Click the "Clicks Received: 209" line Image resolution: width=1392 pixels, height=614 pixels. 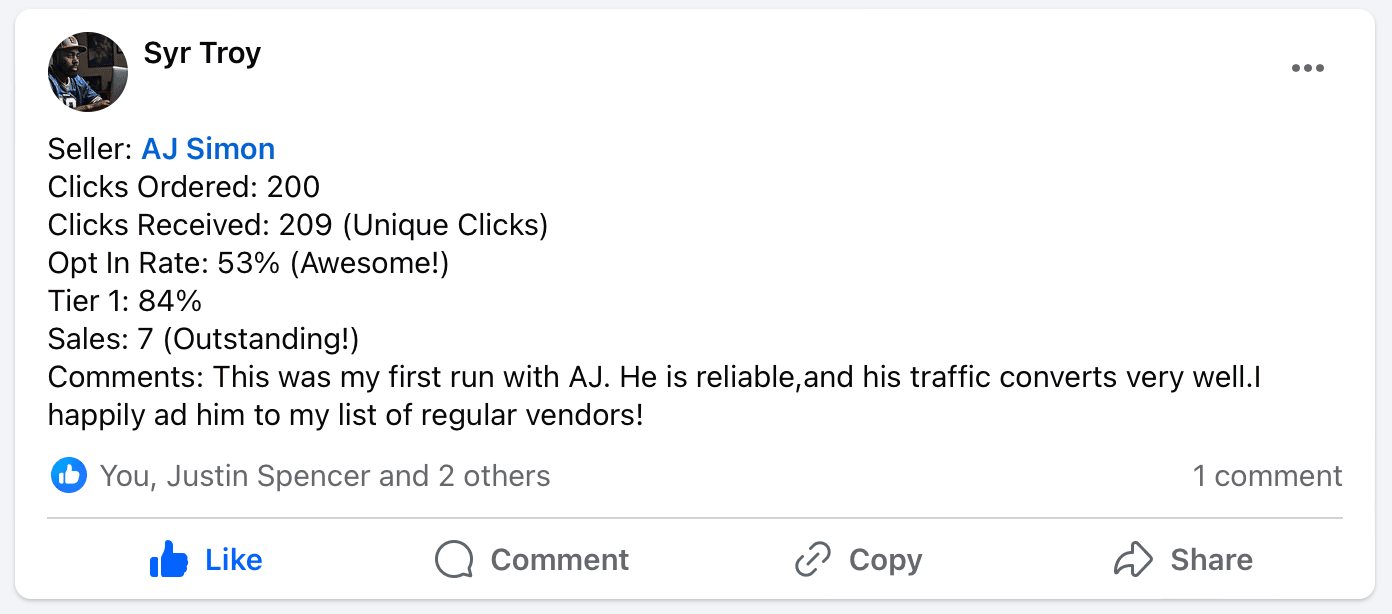(298, 225)
